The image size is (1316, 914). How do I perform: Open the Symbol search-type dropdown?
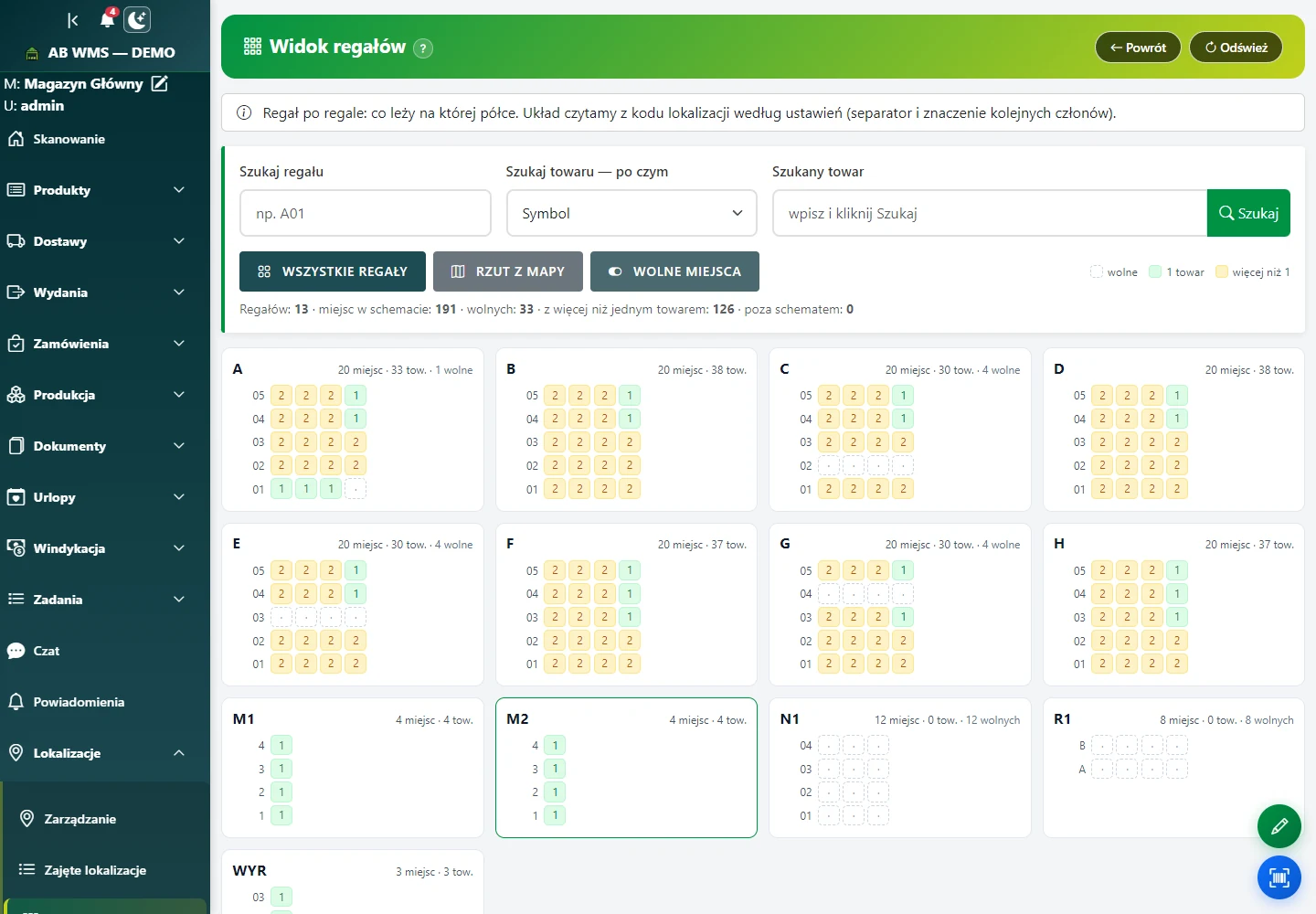click(x=631, y=213)
